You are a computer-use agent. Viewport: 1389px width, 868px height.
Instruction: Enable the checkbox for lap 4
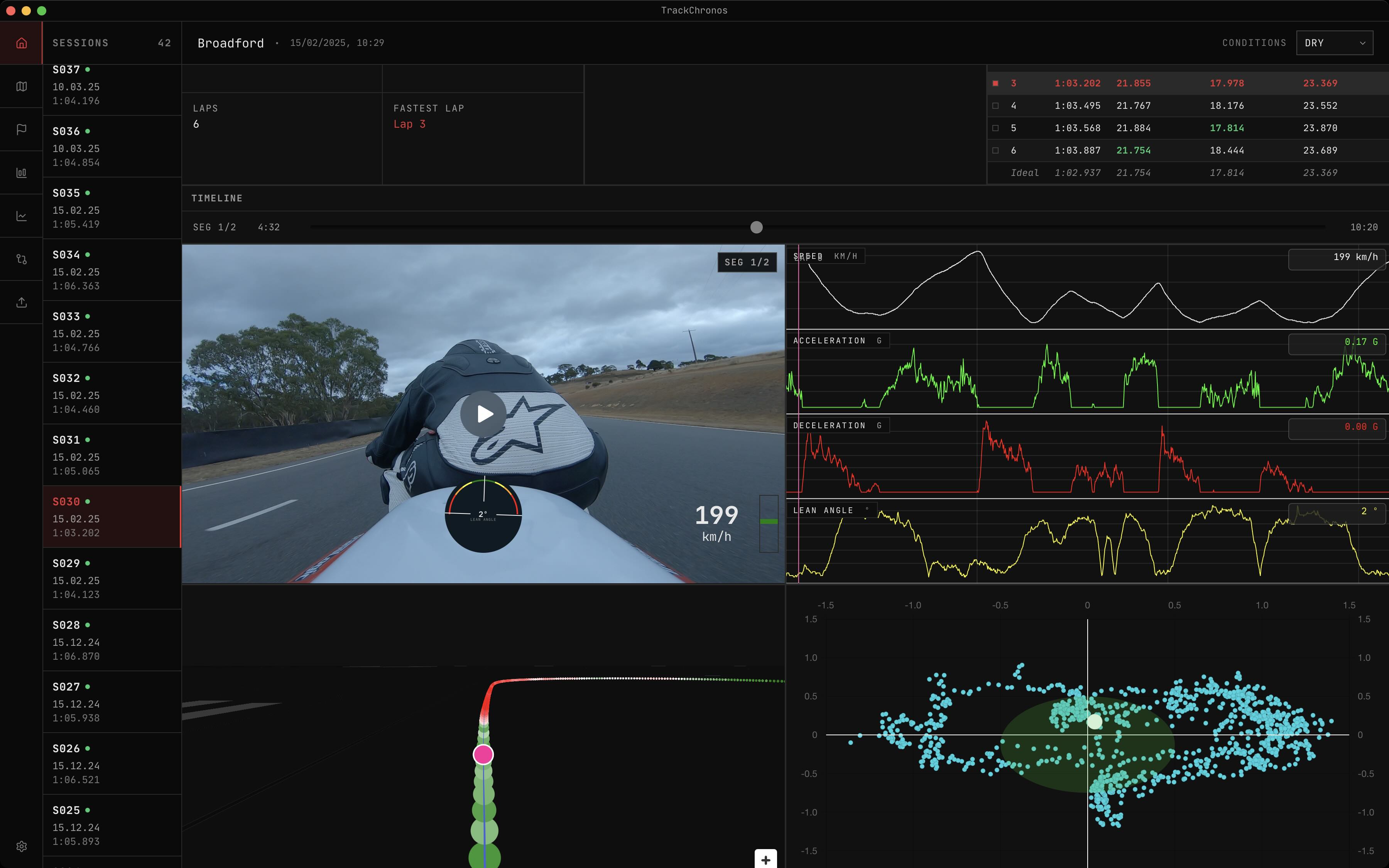pos(995,106)
